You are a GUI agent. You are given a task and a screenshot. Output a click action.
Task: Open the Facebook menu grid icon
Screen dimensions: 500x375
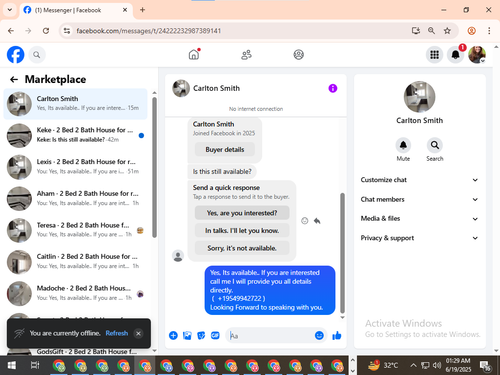click(434, 55)
